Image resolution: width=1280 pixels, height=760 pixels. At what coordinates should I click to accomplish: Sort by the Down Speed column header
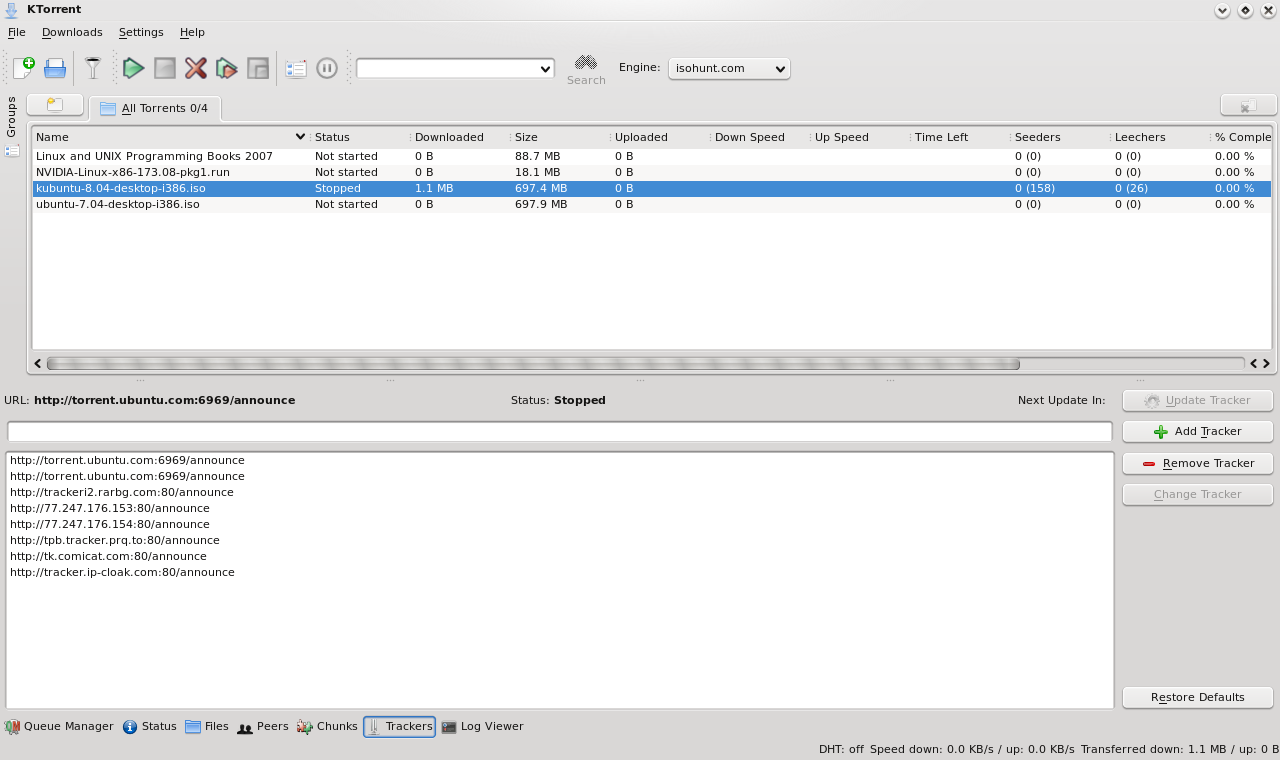click(759, 137)
